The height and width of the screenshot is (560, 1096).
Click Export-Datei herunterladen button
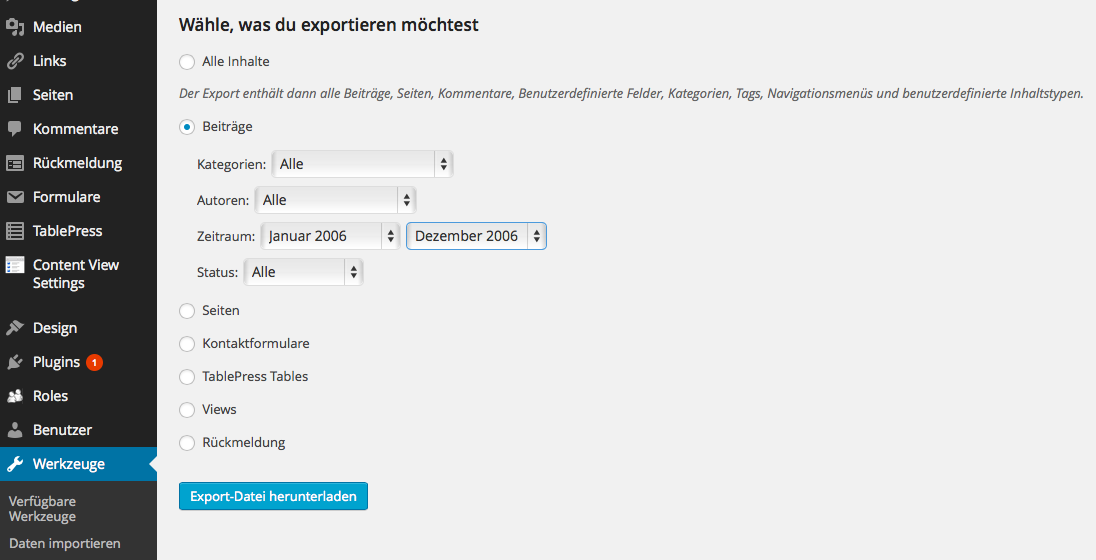point(273,496)
